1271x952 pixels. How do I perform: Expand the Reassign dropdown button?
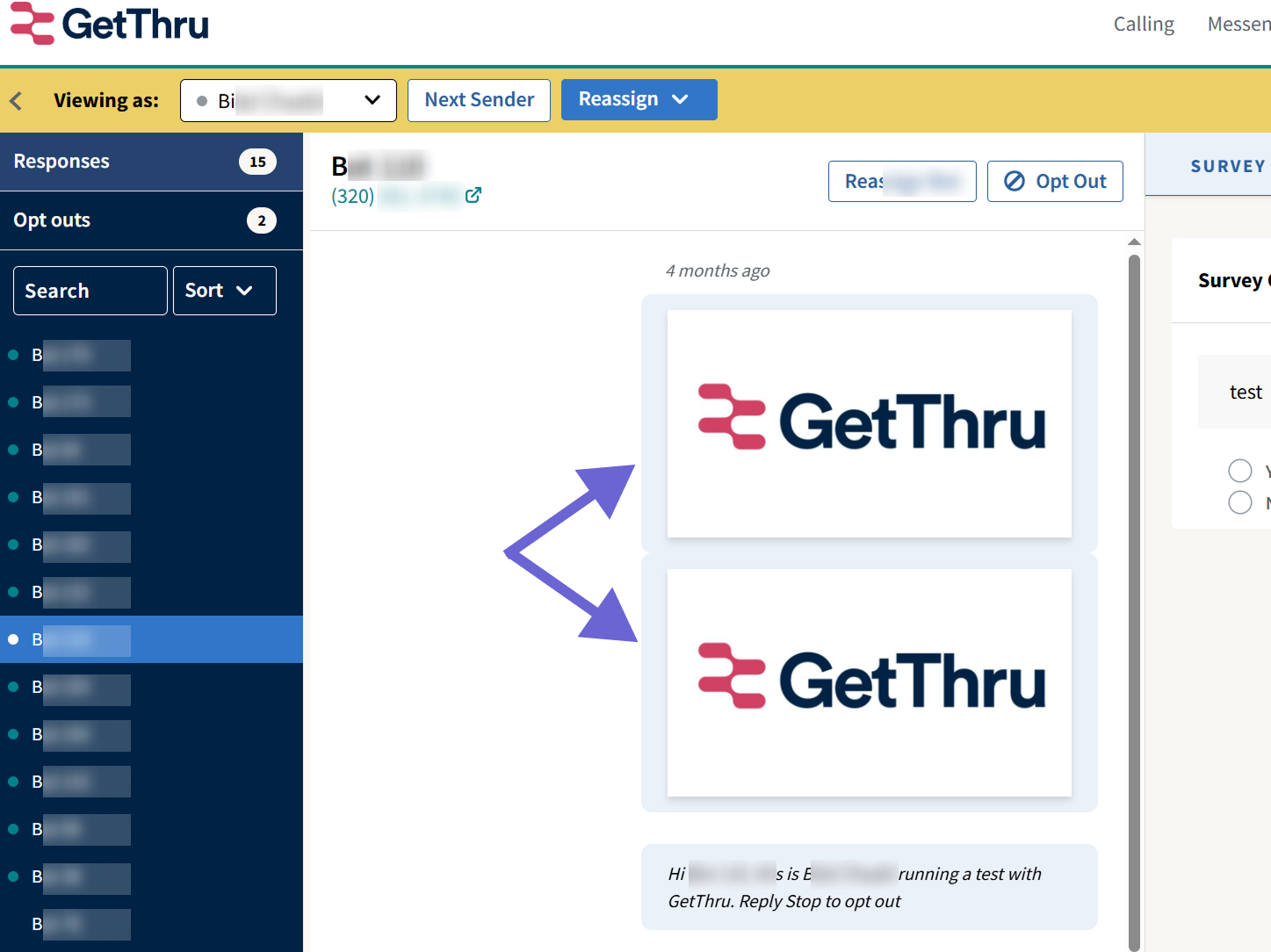coord(639,99)
